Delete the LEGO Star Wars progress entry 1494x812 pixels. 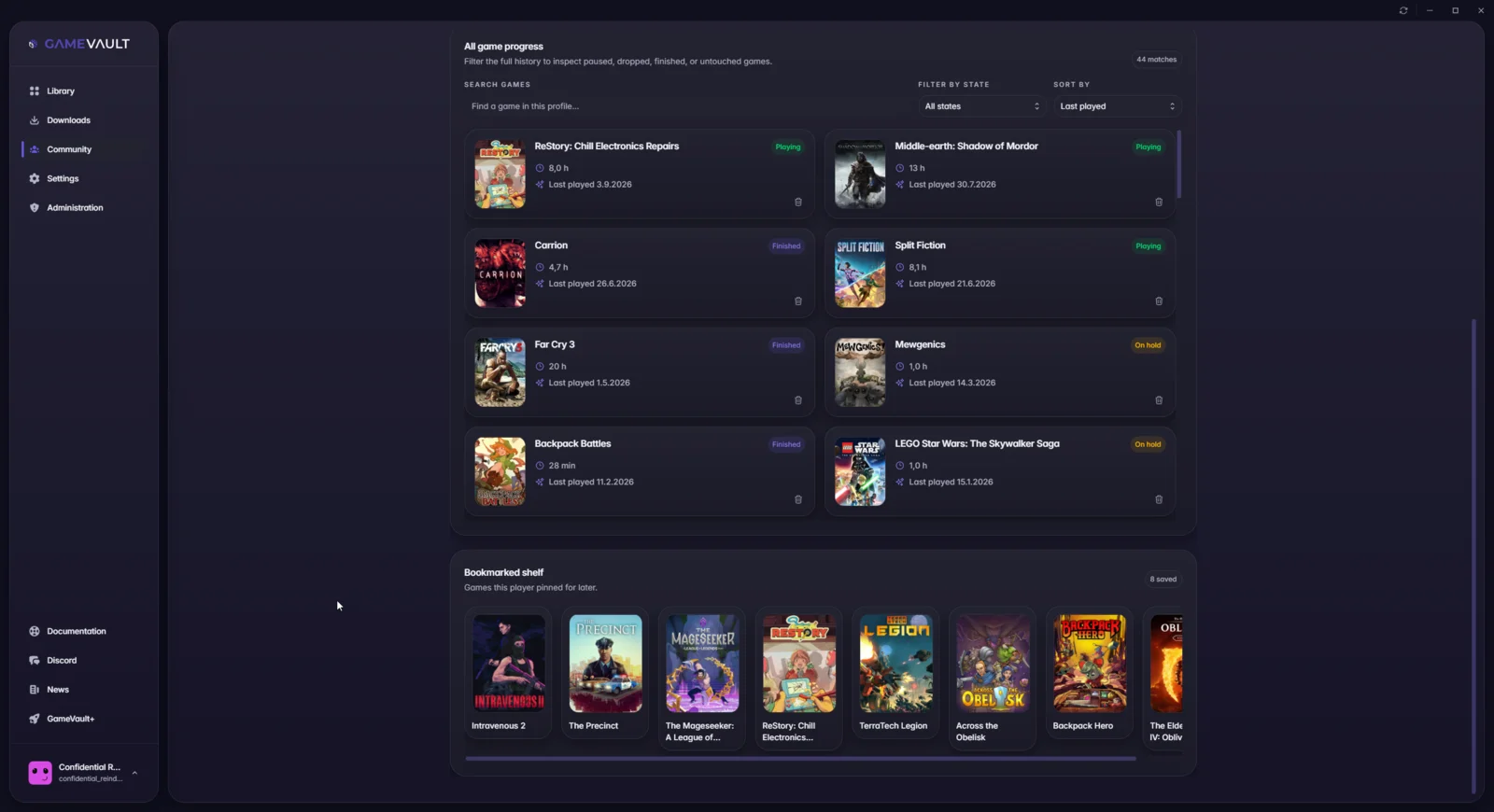click(1159, 499)
